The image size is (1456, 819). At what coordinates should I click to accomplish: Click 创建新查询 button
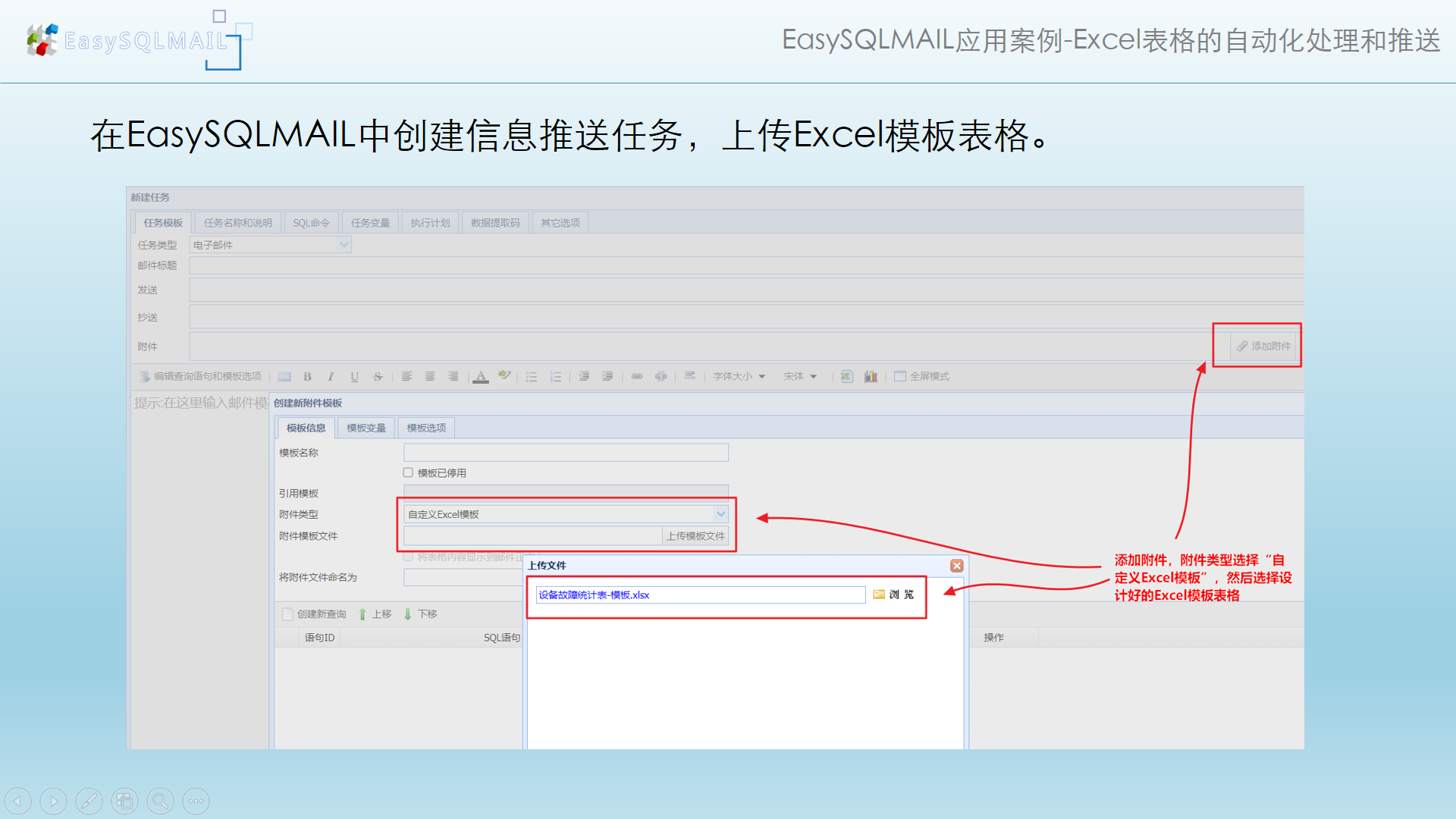(x=314, y=614)
